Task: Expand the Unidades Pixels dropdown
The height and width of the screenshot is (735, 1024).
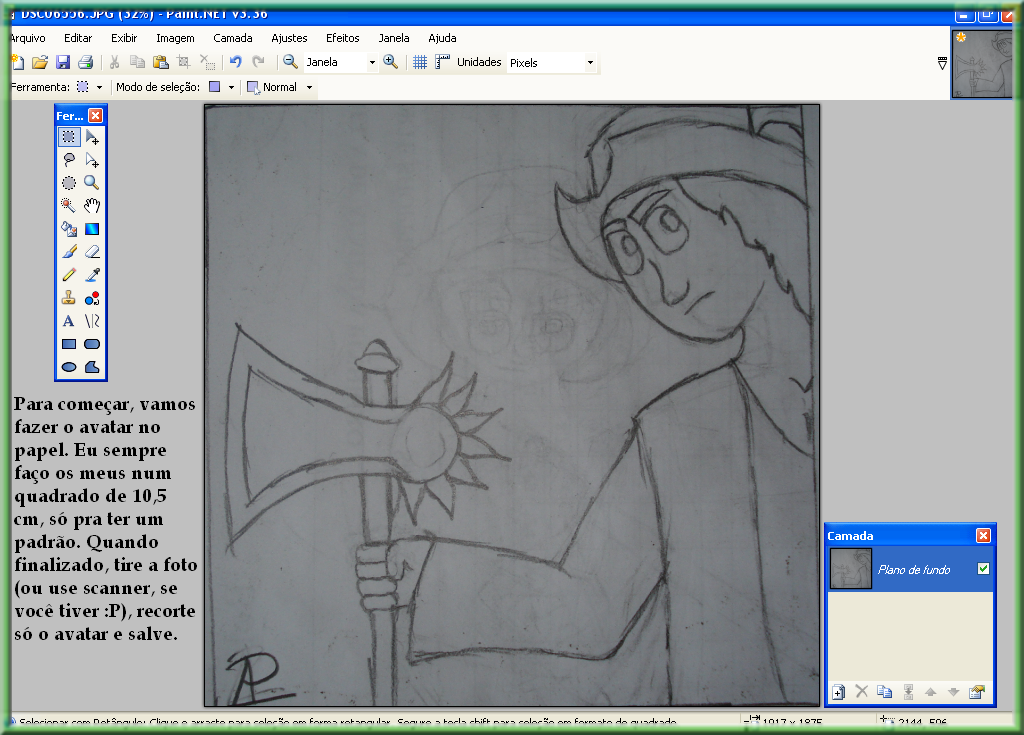Action: (590, 62)
